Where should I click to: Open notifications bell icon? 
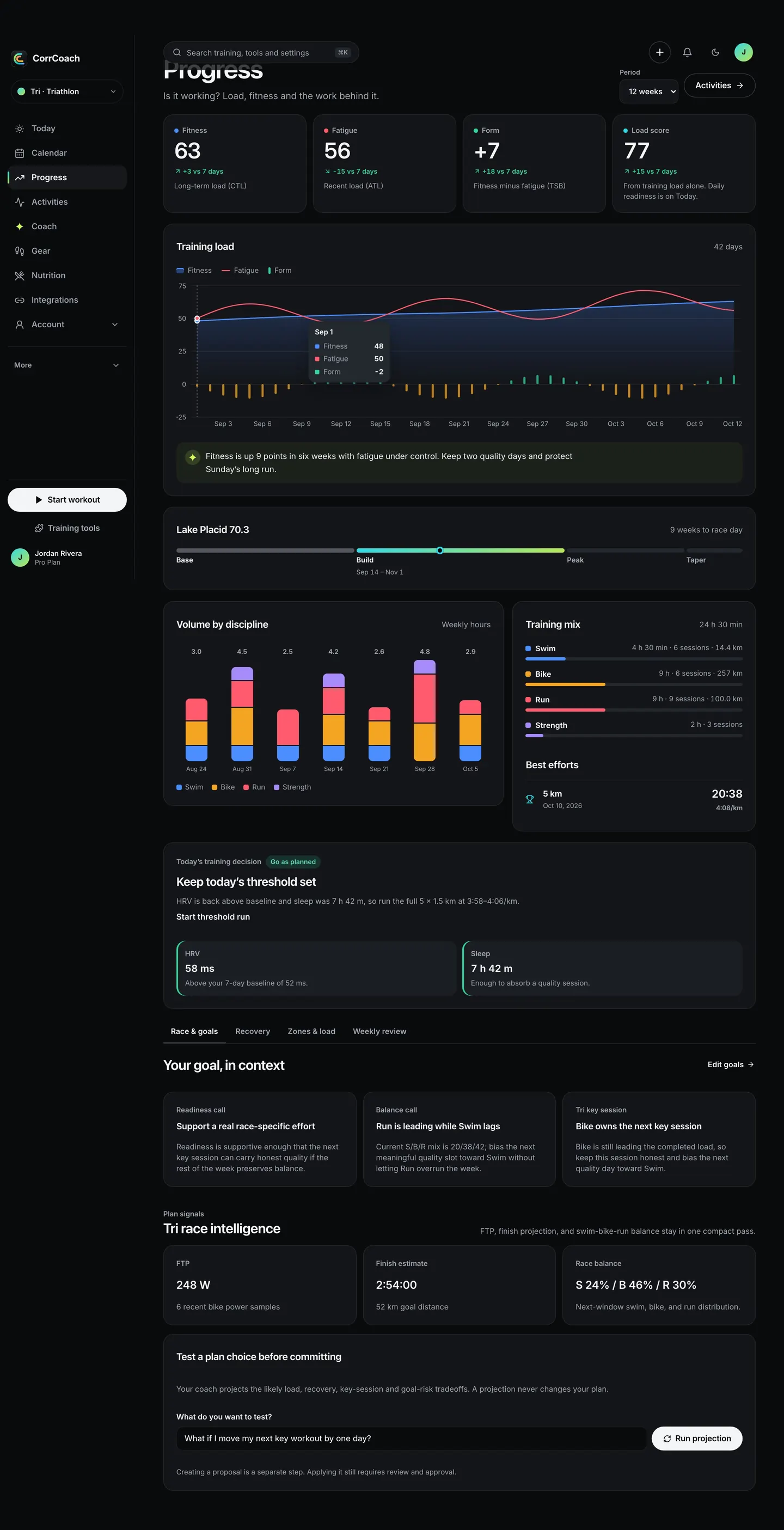pos(687,52)
